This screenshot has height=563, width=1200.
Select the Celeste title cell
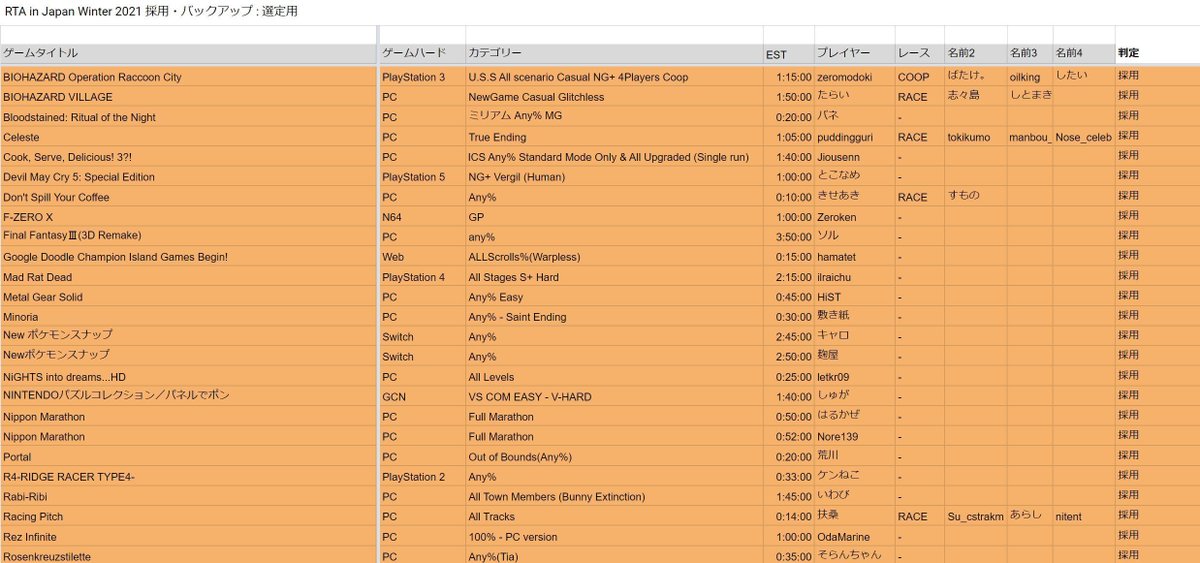pos(188,136)
